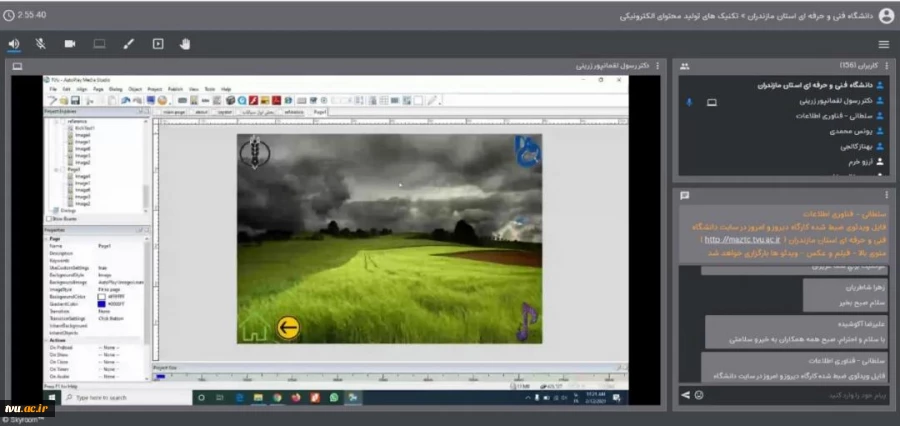Click the user profile avatar icon
Screen dimensions: 900x426
[x=885, y=15]
